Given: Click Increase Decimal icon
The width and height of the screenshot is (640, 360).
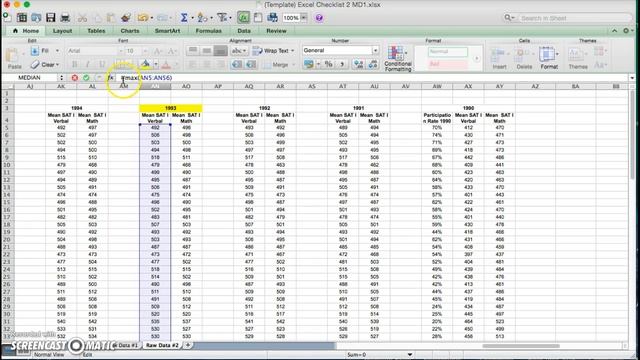Looking at the screenshot, I should click(x=358, y=64).
